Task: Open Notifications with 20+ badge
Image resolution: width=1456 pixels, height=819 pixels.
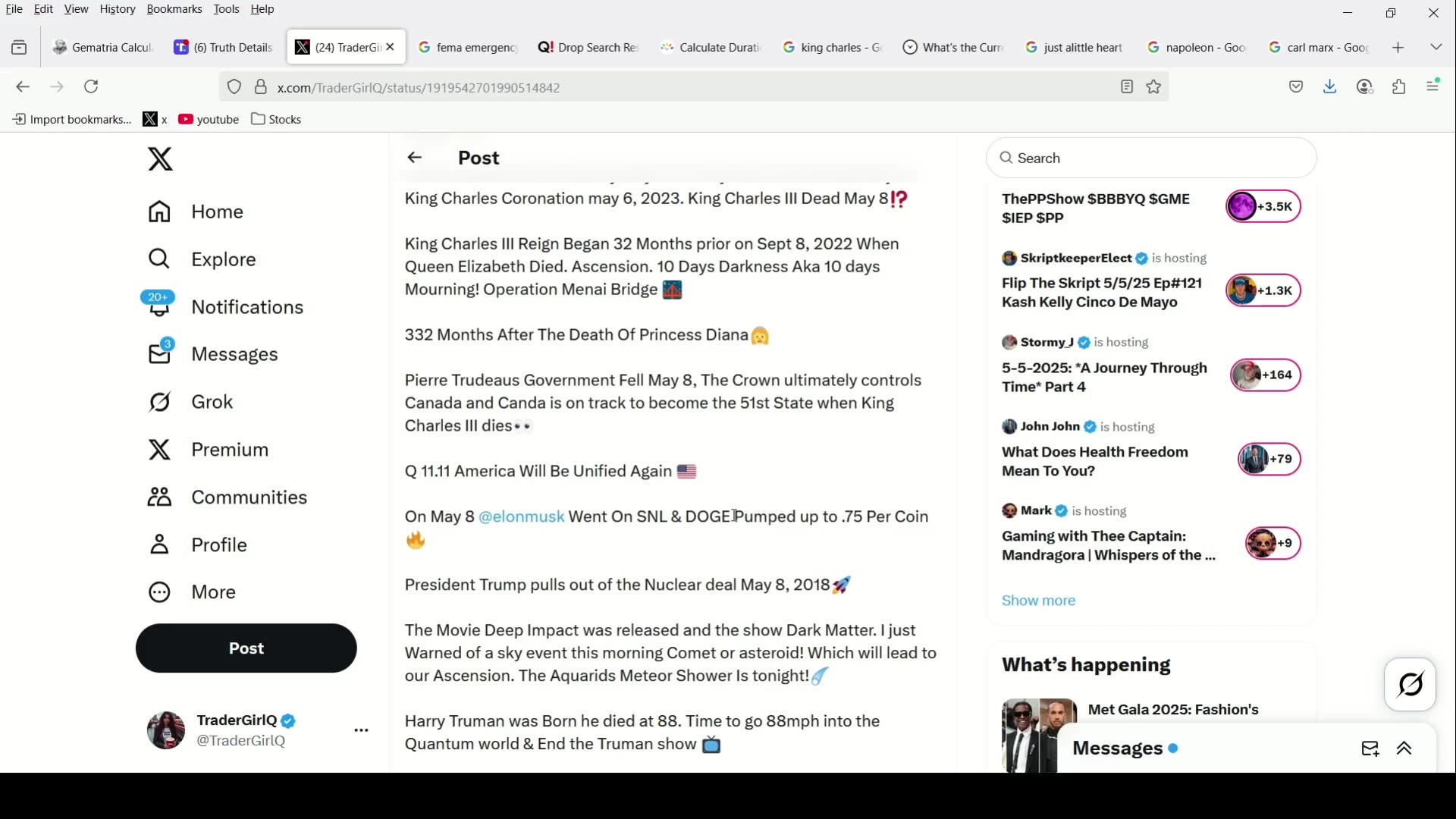Action: click(x=225, y=307)
